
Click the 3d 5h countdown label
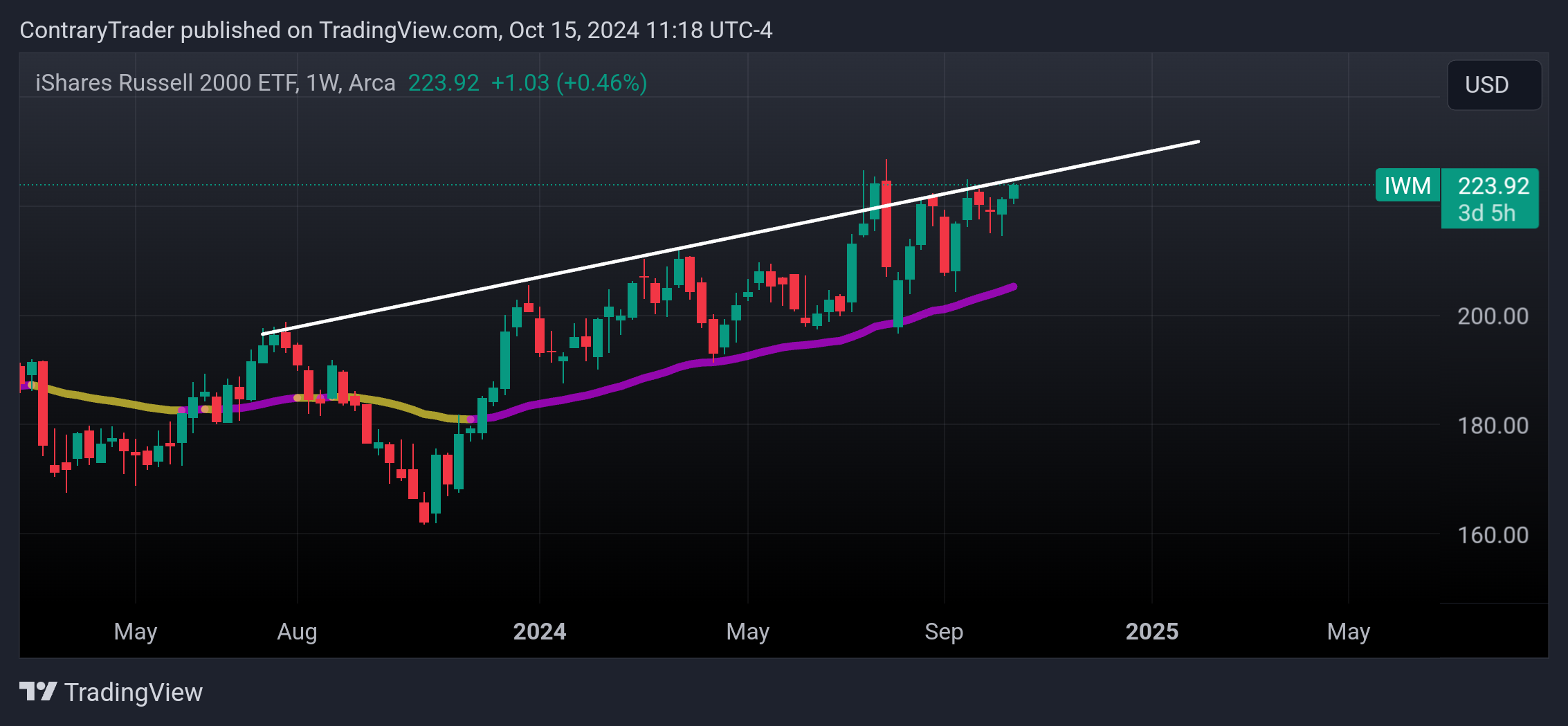(1486, 213)
